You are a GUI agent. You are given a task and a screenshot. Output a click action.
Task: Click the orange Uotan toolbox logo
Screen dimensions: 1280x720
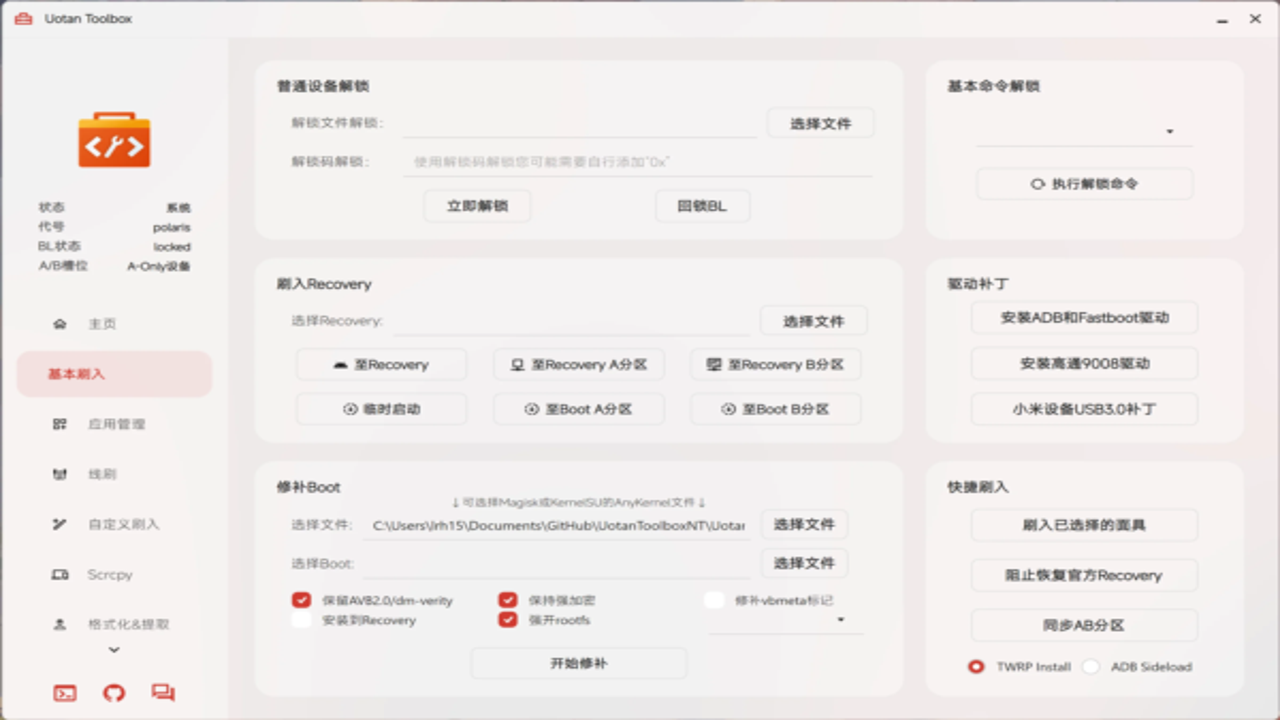click(114, 140)
